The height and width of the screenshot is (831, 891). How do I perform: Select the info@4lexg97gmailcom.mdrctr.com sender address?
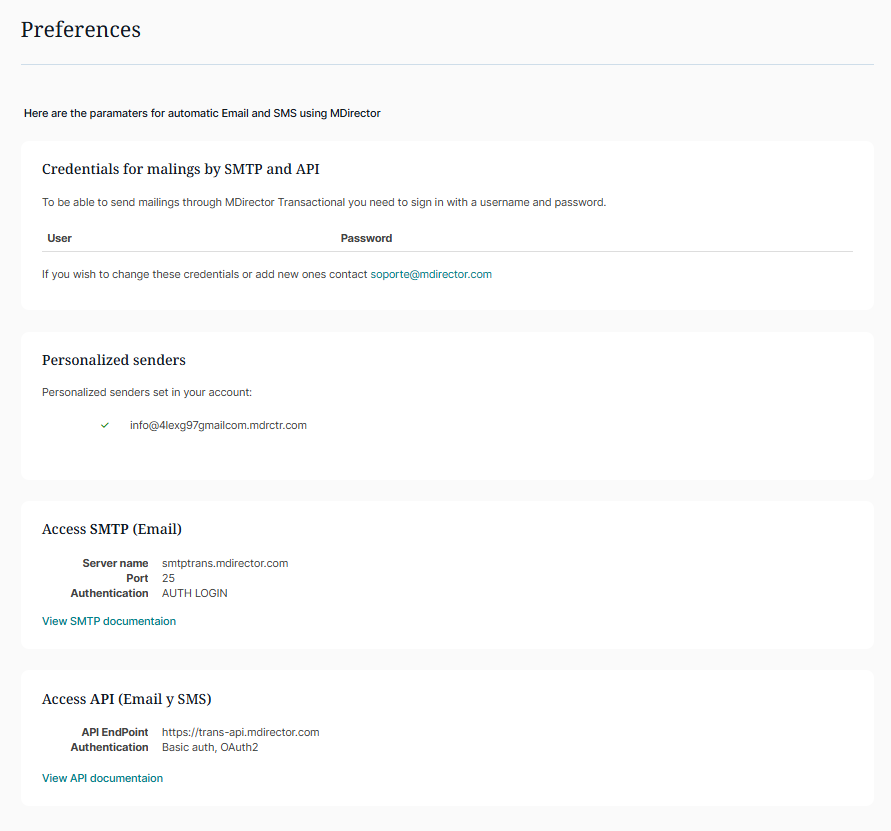tap(218, 425)
